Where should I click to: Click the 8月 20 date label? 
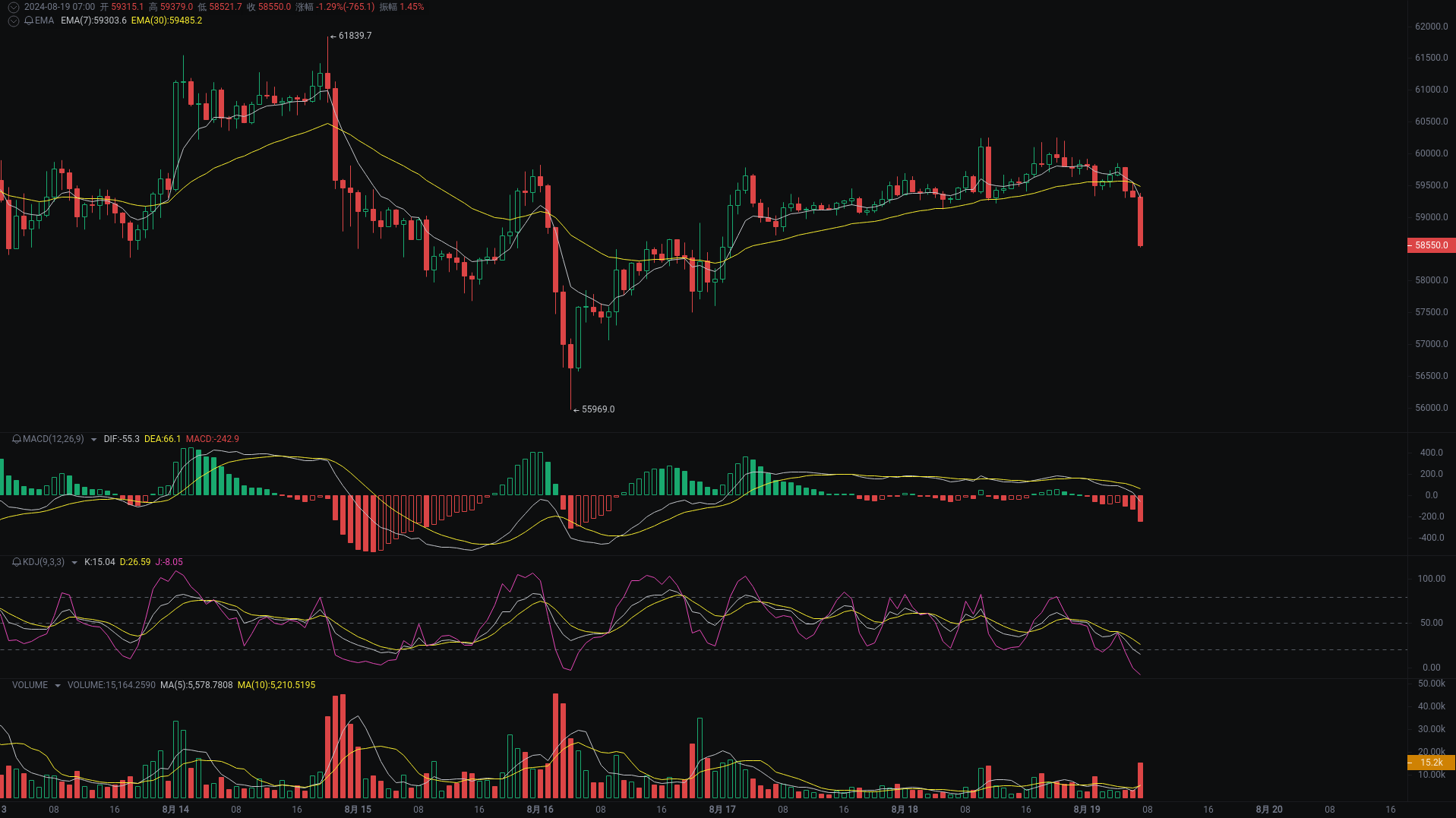[x=1269, y=810]
